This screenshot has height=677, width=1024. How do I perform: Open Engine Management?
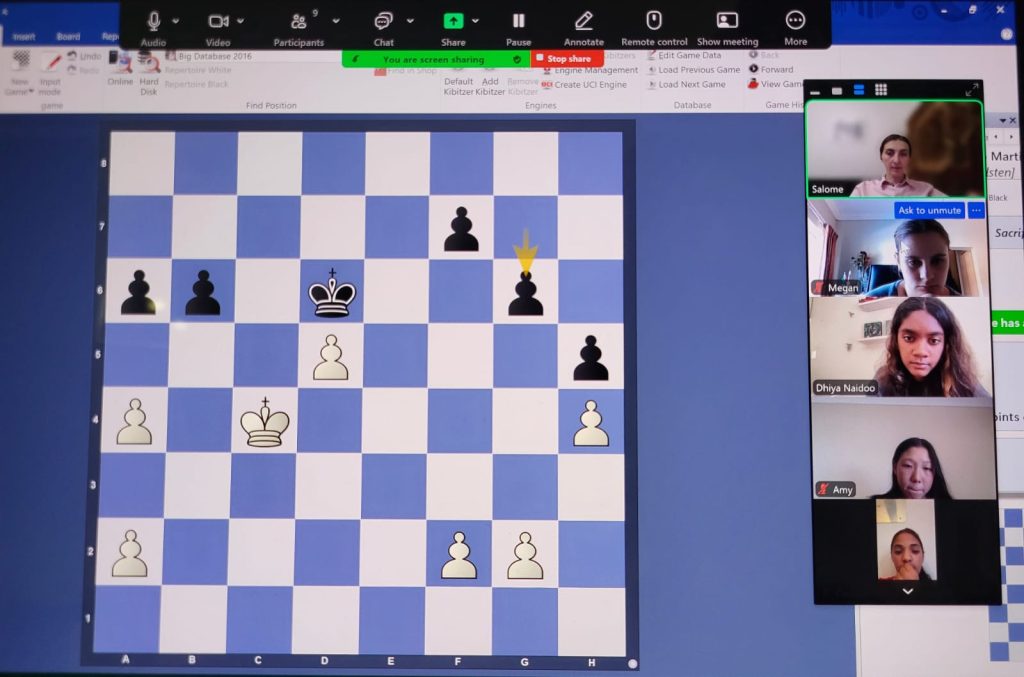click(x=590, y=70)
